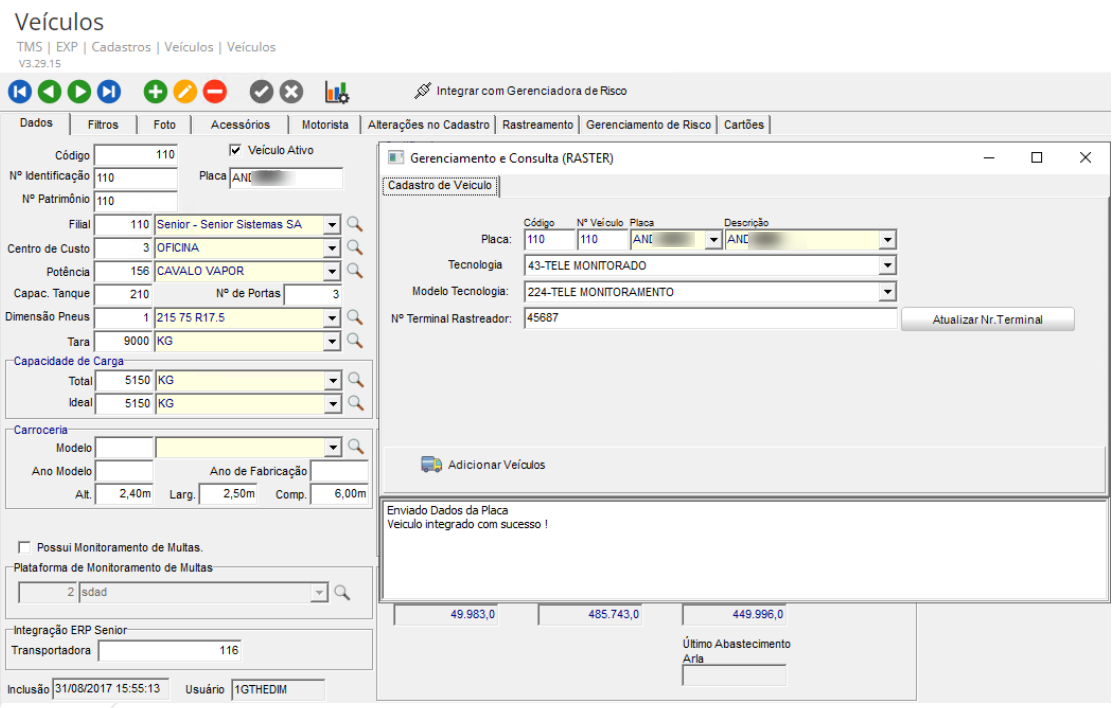Go to previous record arrow

pos(49,92)
